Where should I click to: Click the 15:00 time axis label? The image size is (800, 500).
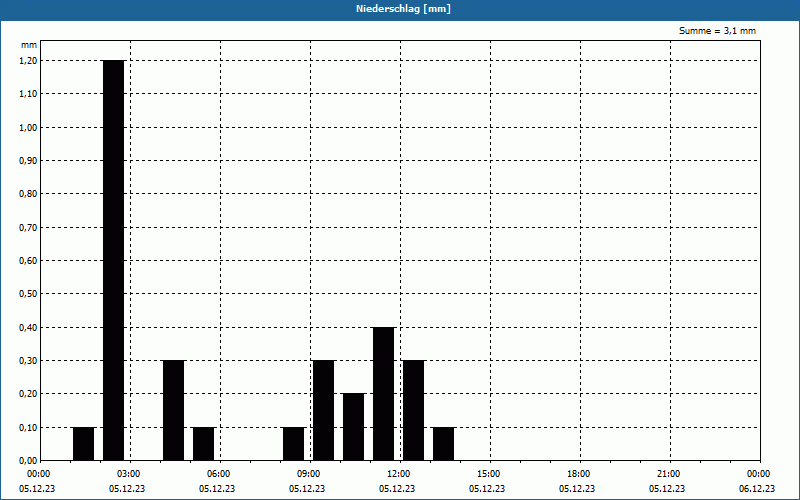(489, 474)
